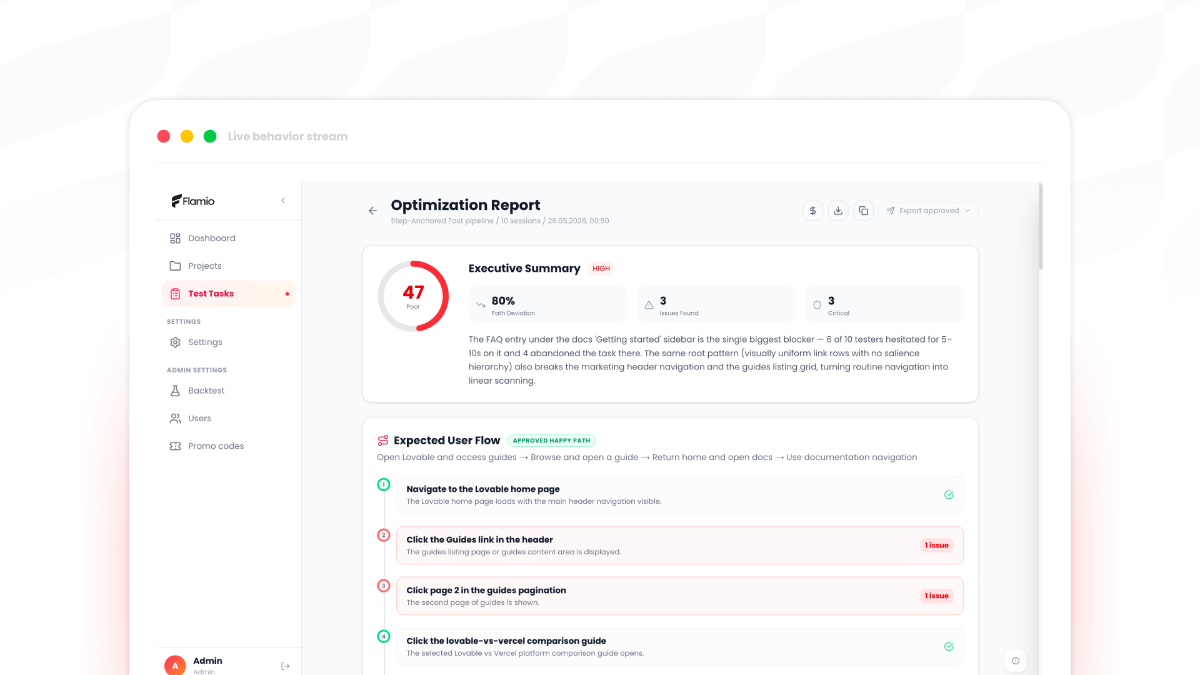Expand step Click the lovable-vs-vercel comparison guide
The image size is (1200, 675).
click(x=680, y=647)
